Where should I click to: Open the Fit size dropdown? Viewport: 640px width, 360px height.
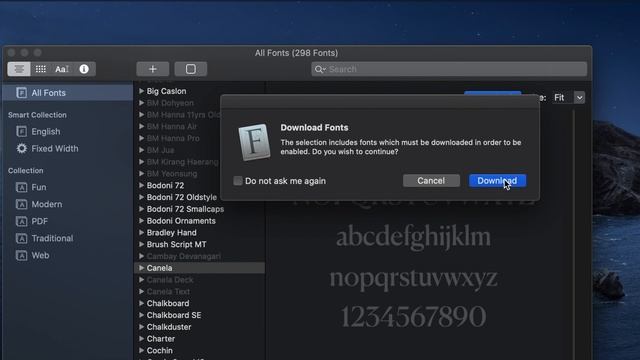[579, 98]
